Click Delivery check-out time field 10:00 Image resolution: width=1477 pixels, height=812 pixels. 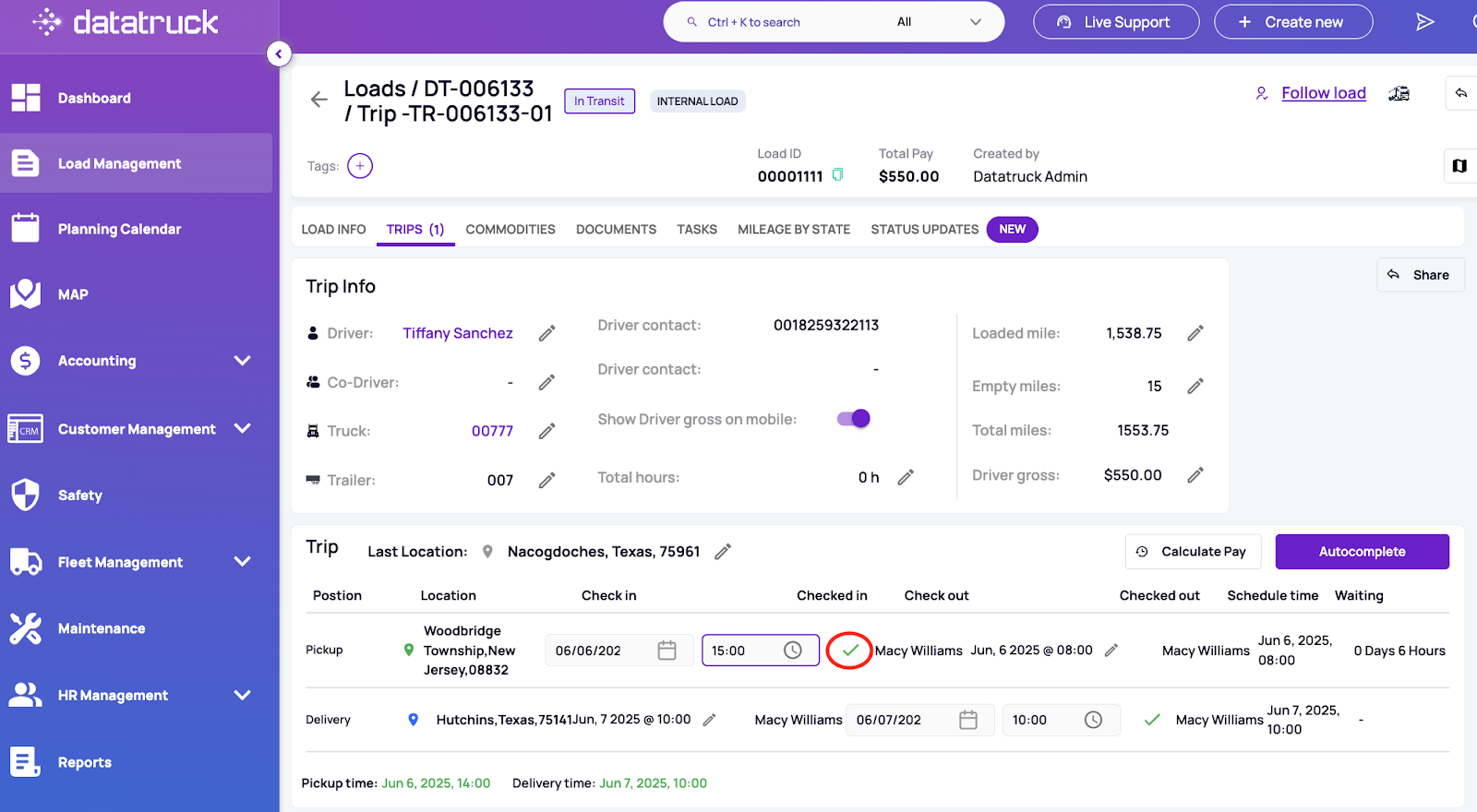(1062, 720)
